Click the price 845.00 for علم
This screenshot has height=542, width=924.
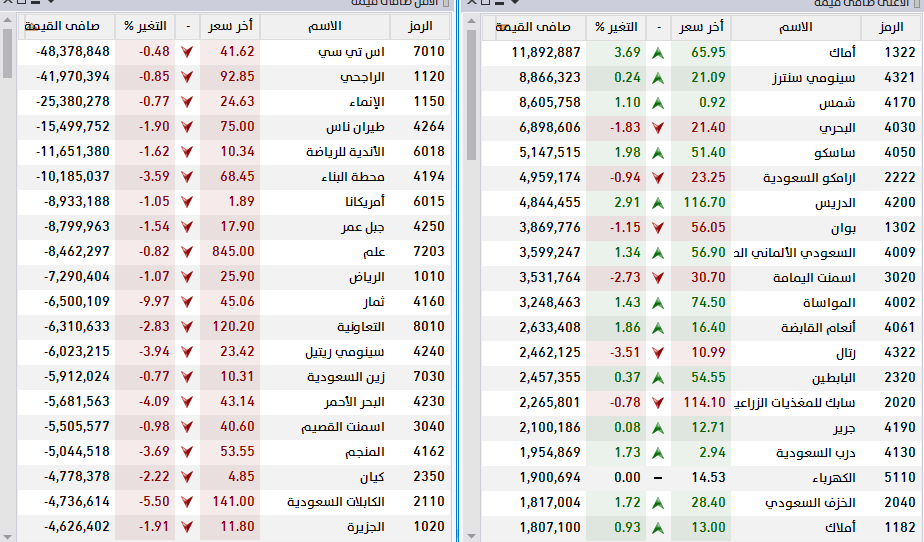click(x=233, y=252)
